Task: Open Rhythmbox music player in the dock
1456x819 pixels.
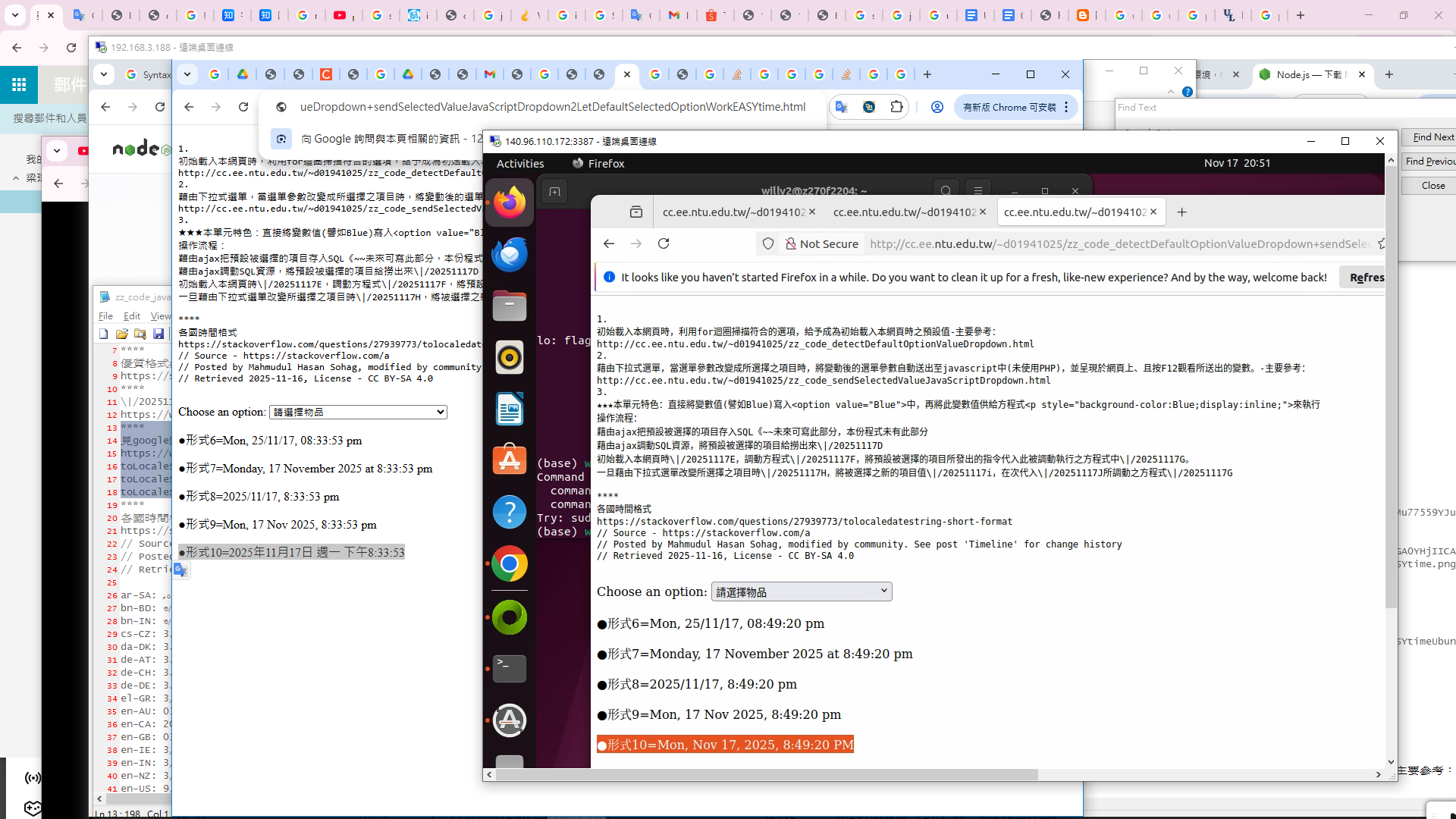Action: (510, 358)
